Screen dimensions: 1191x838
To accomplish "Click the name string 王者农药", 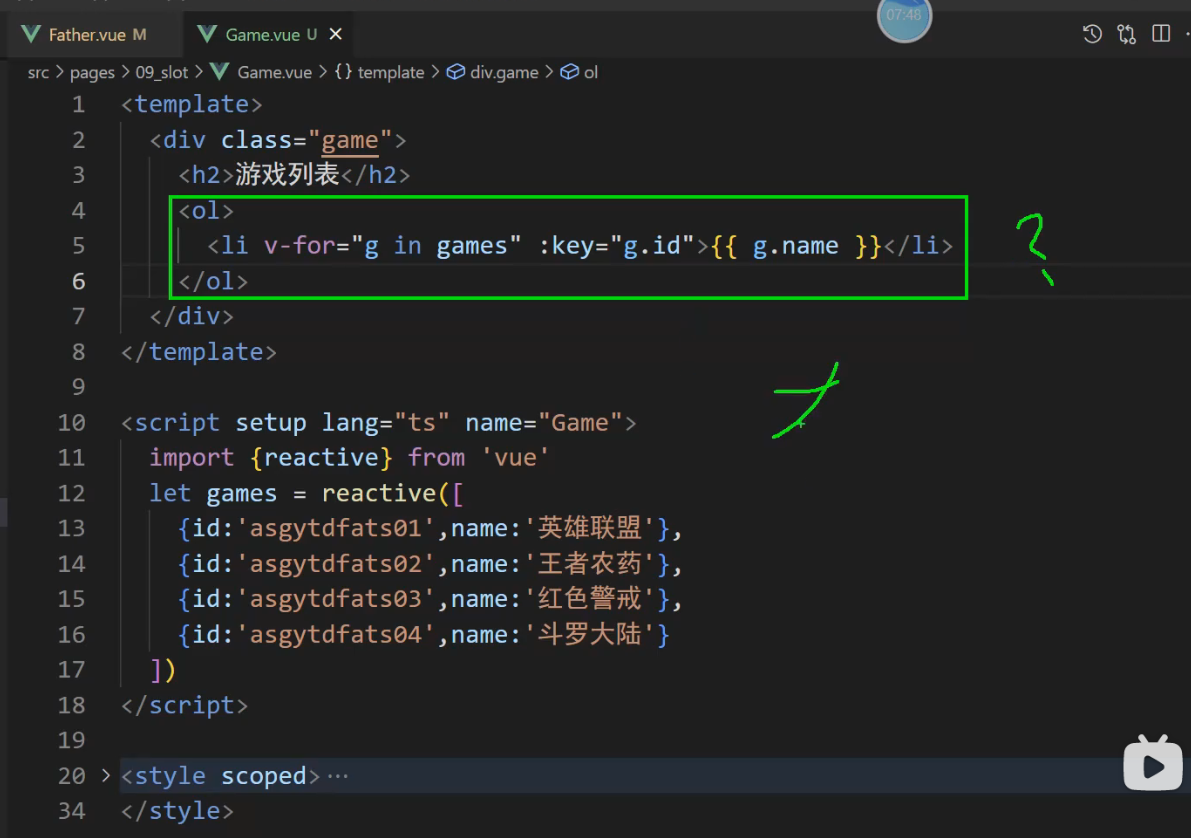I will coord(589,564).
